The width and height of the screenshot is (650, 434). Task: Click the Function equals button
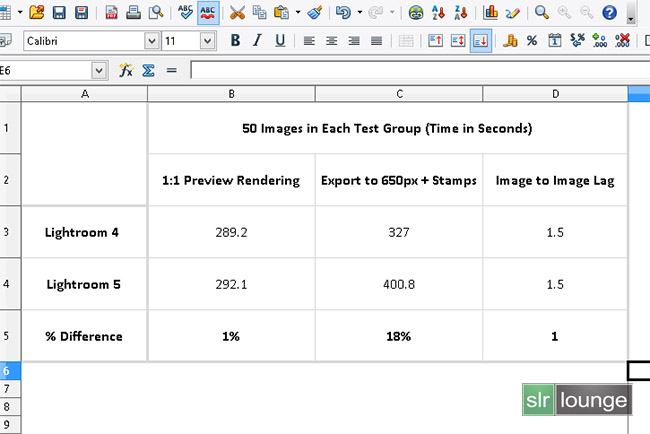click(x=171, y=70)
